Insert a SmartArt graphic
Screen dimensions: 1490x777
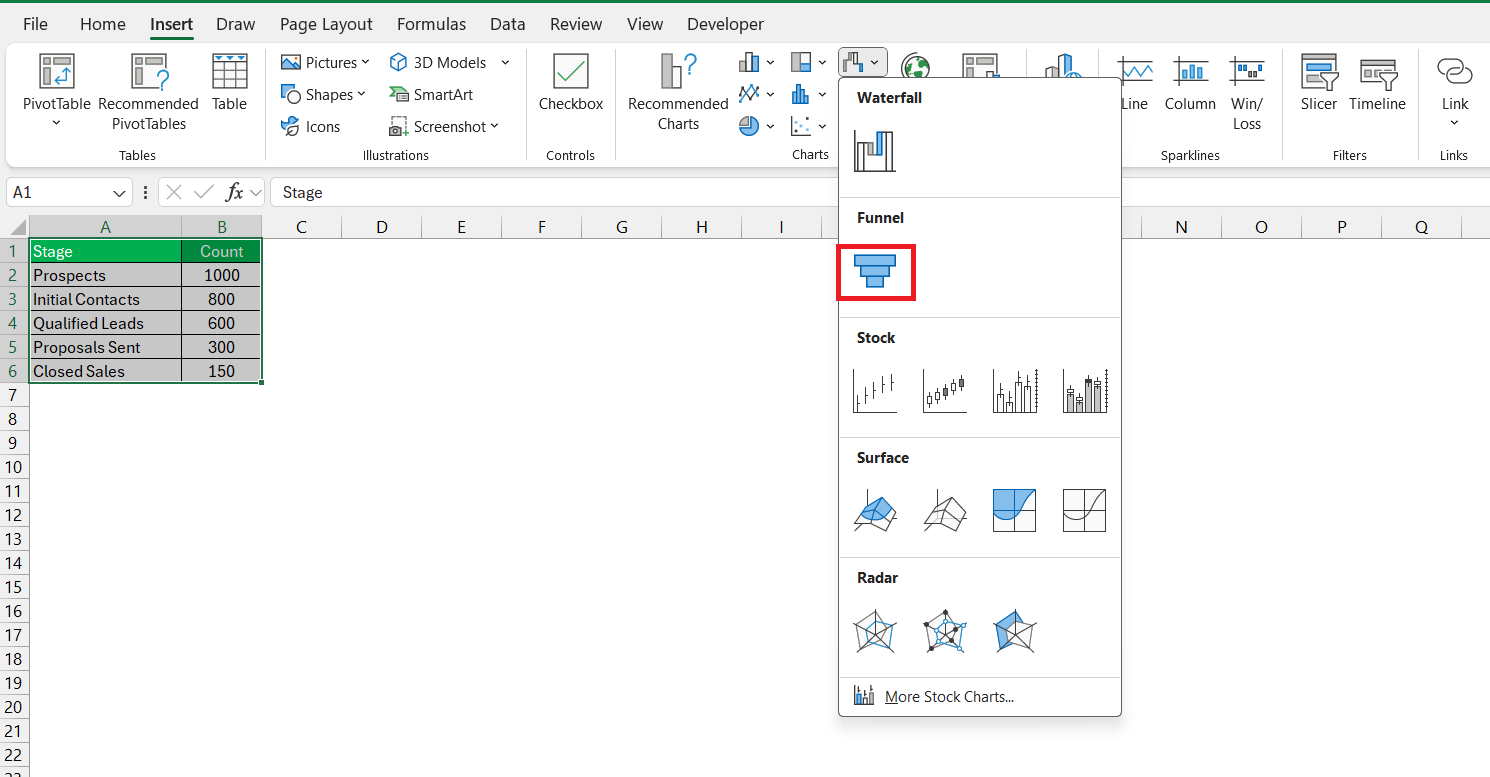tap(431, 95)
